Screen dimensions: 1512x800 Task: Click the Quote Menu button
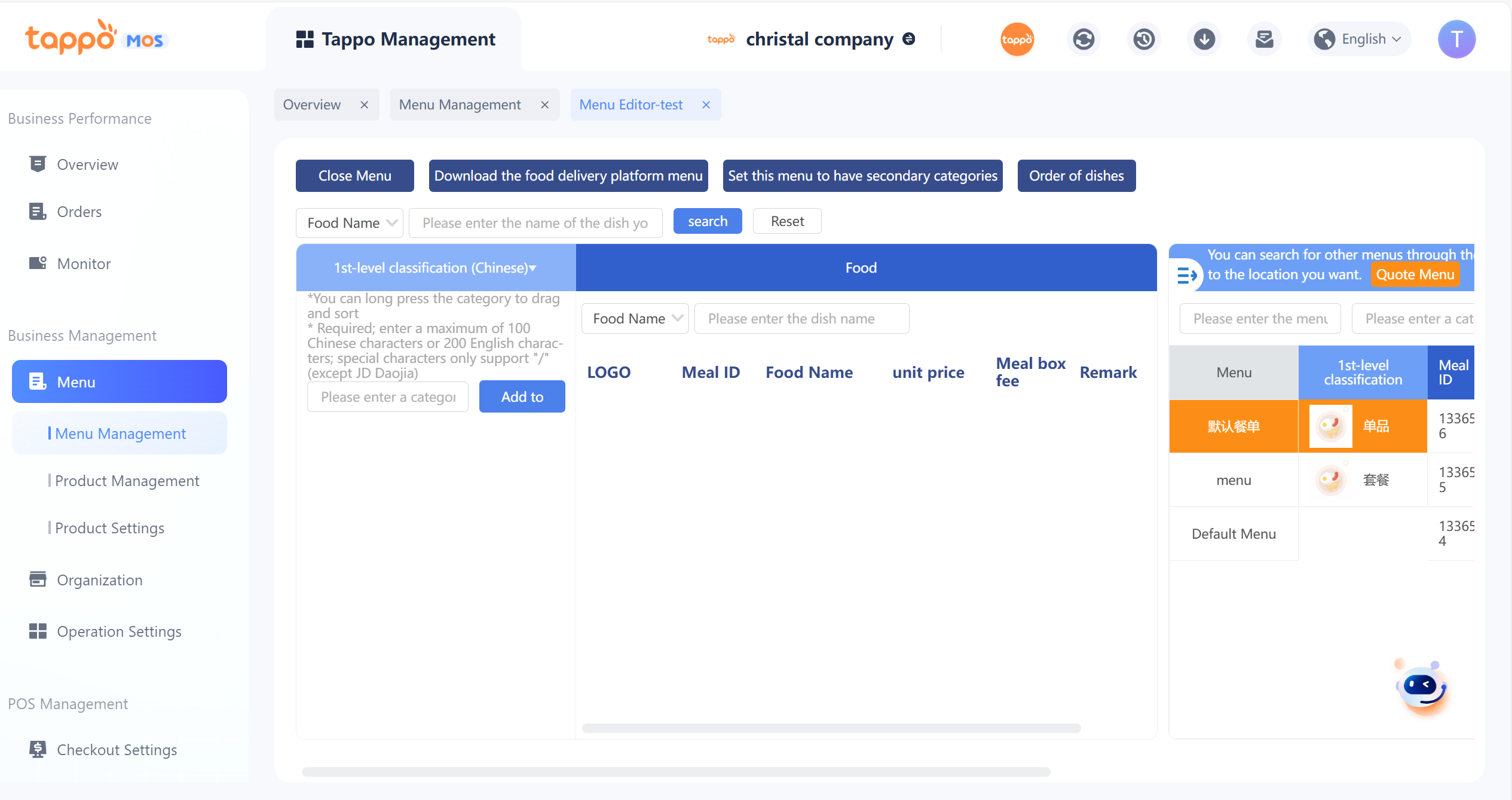point(1415,274)
